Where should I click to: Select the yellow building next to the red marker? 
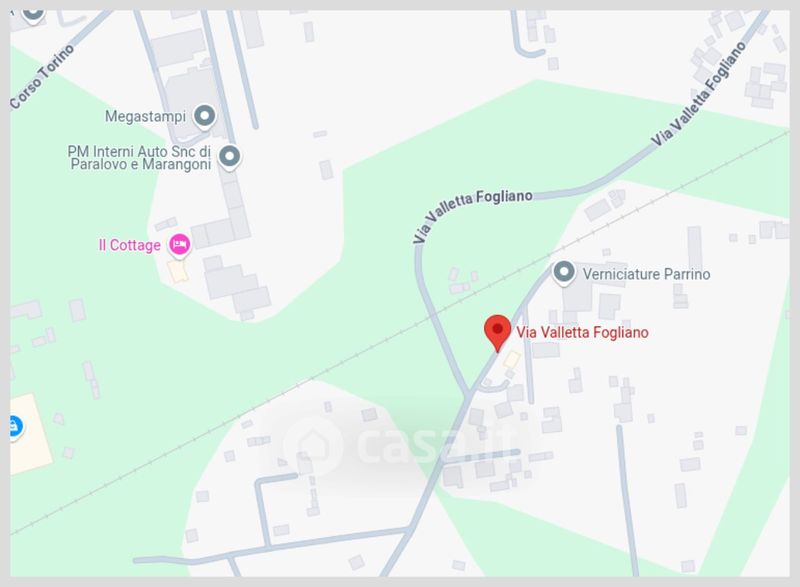tap(512, 360)
